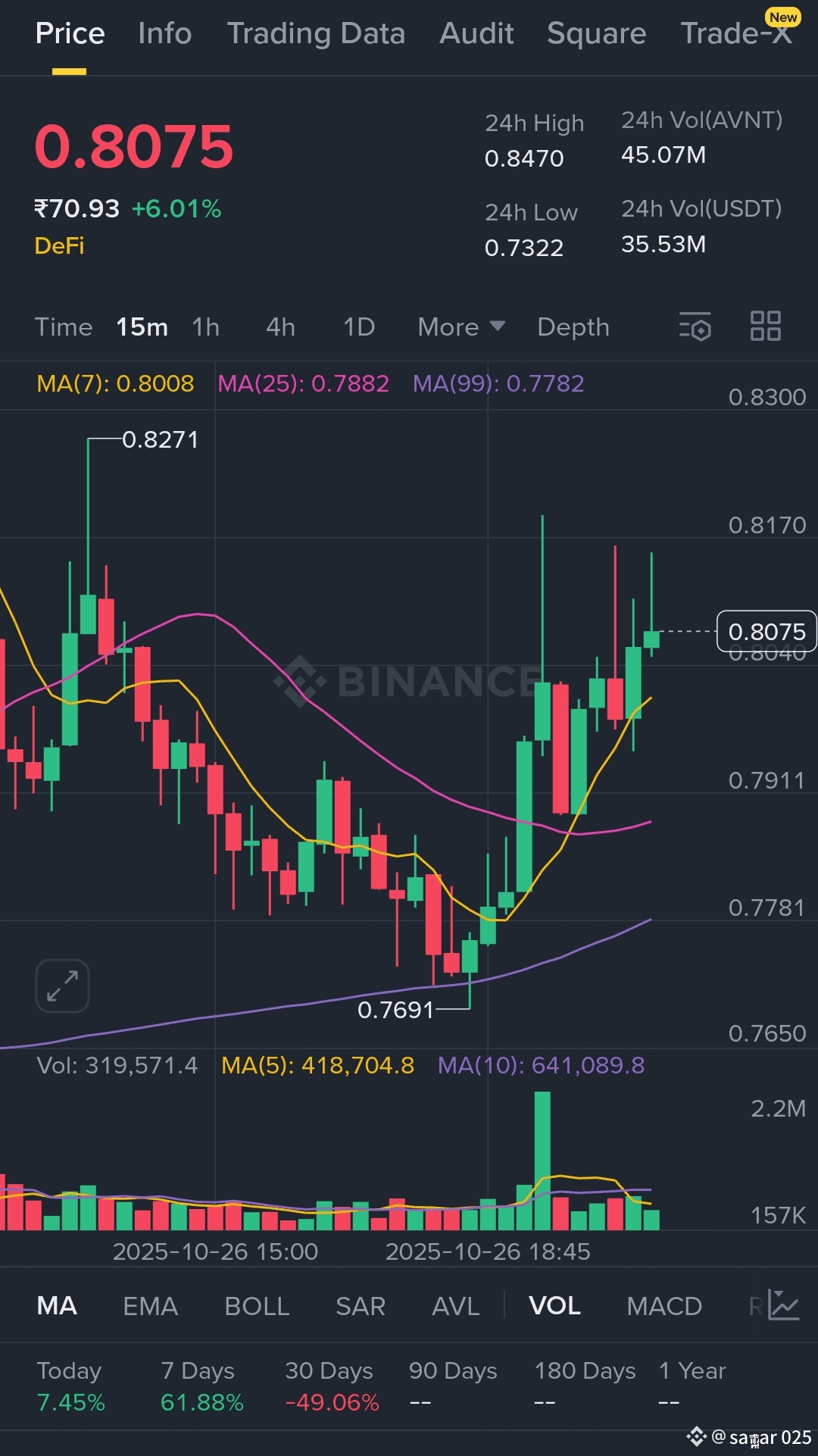Tap the 2025-10-26 18:45 time axis label
818x1456 pixels.
[488, 1251]
